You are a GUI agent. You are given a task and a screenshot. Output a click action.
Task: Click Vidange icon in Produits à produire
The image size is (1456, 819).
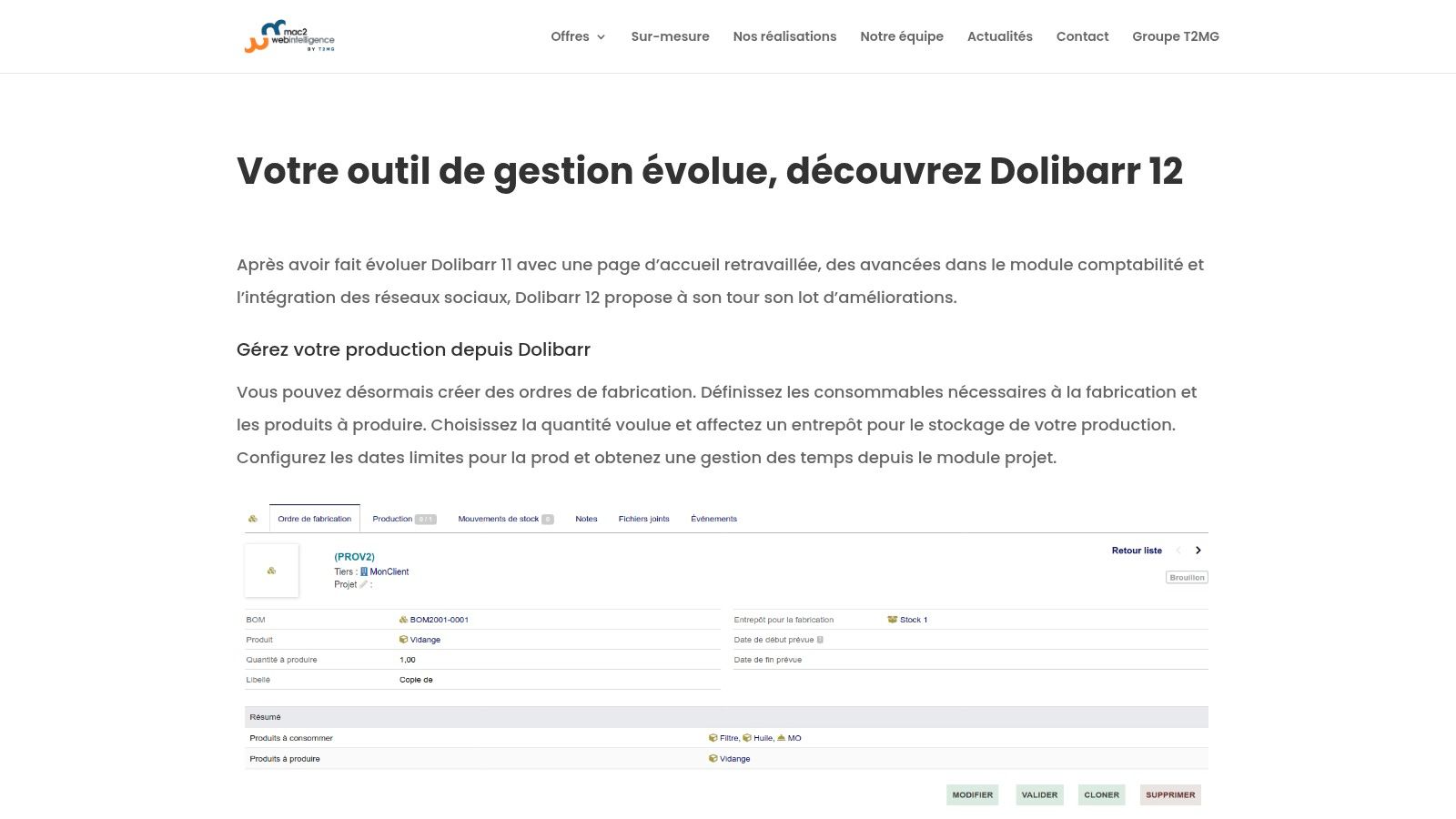coord(713,759)
